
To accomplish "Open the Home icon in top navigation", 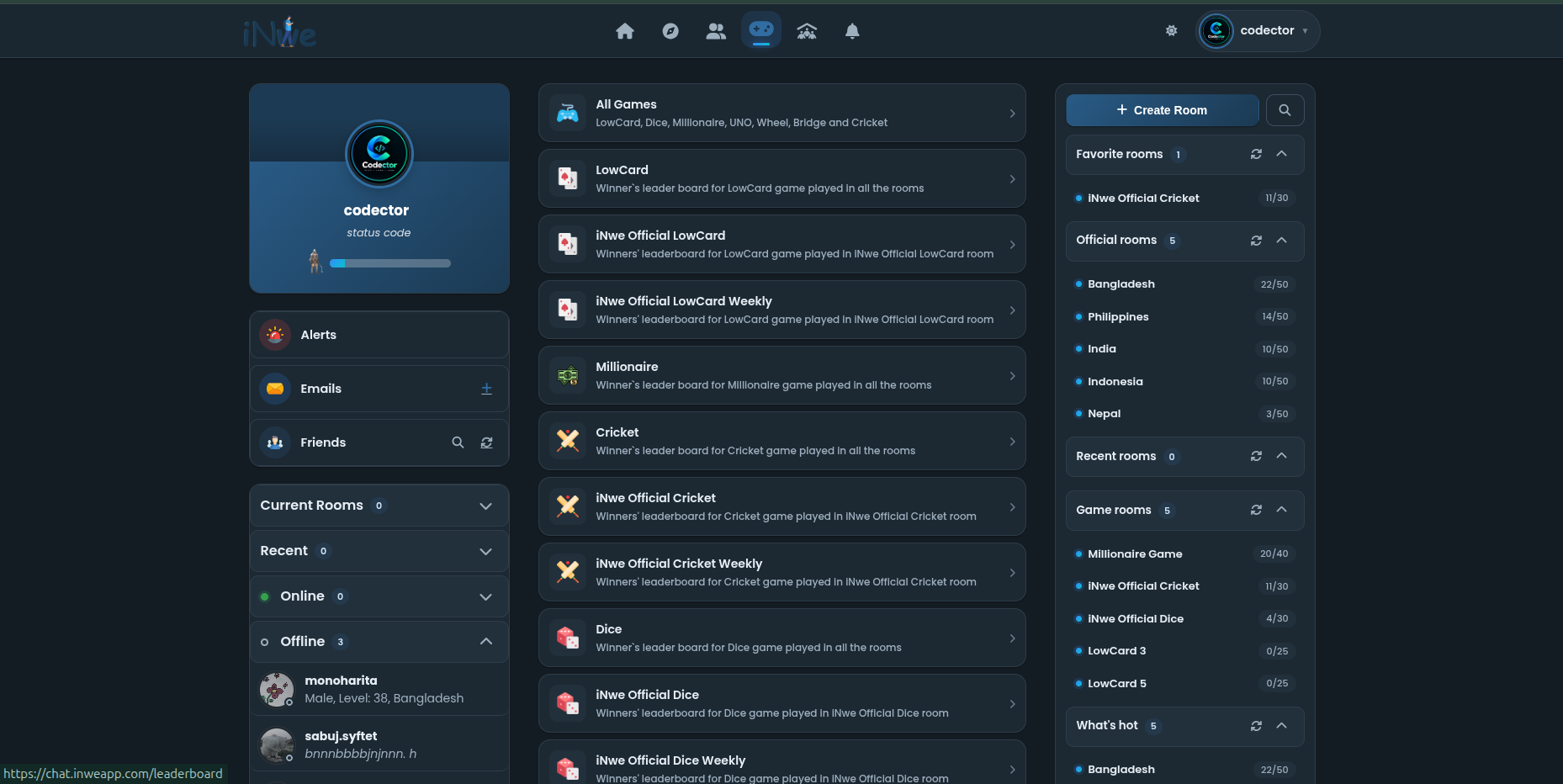I will 625,31.
